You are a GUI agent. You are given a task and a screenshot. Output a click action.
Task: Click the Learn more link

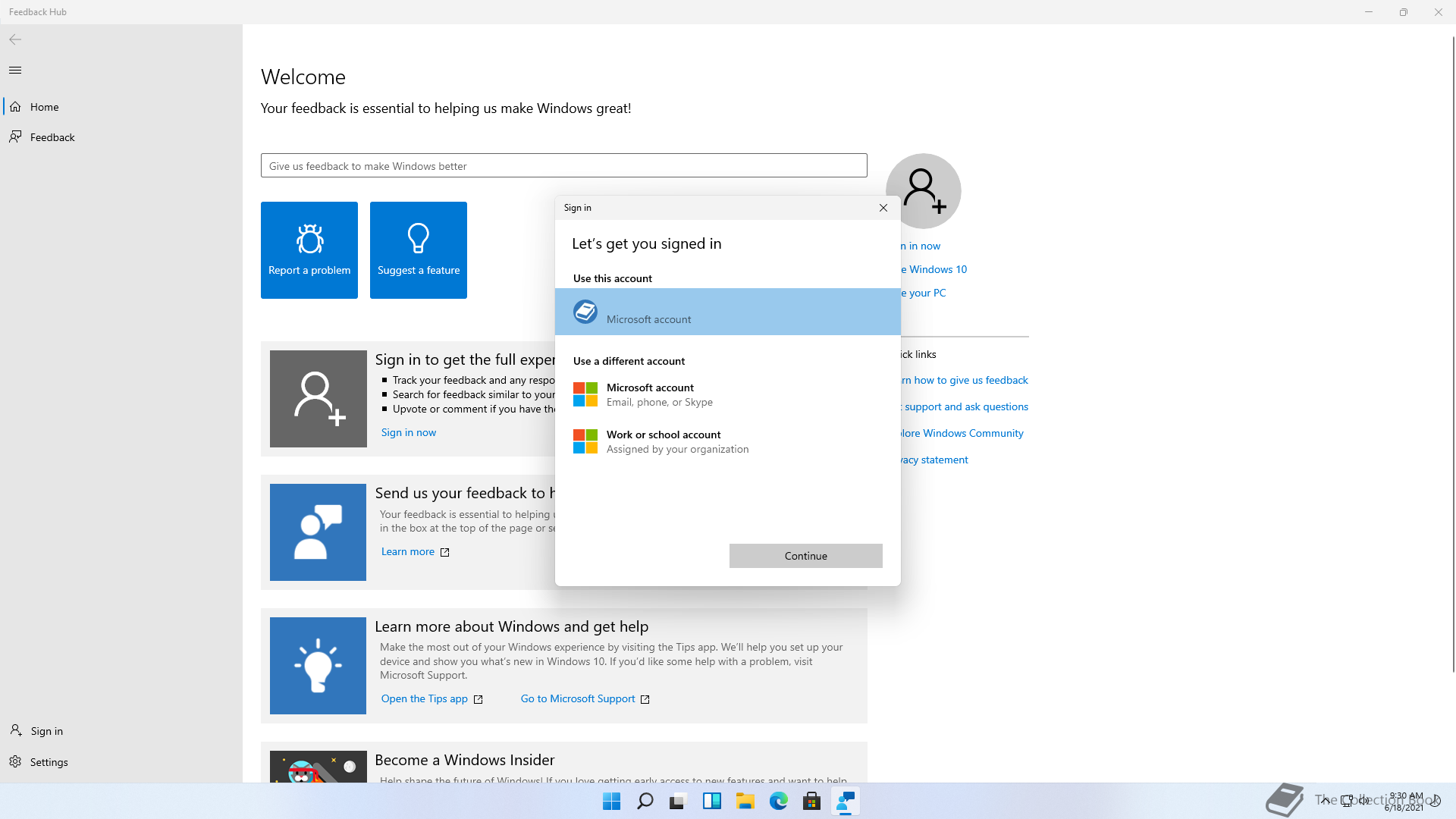click(x=408, y=552)
